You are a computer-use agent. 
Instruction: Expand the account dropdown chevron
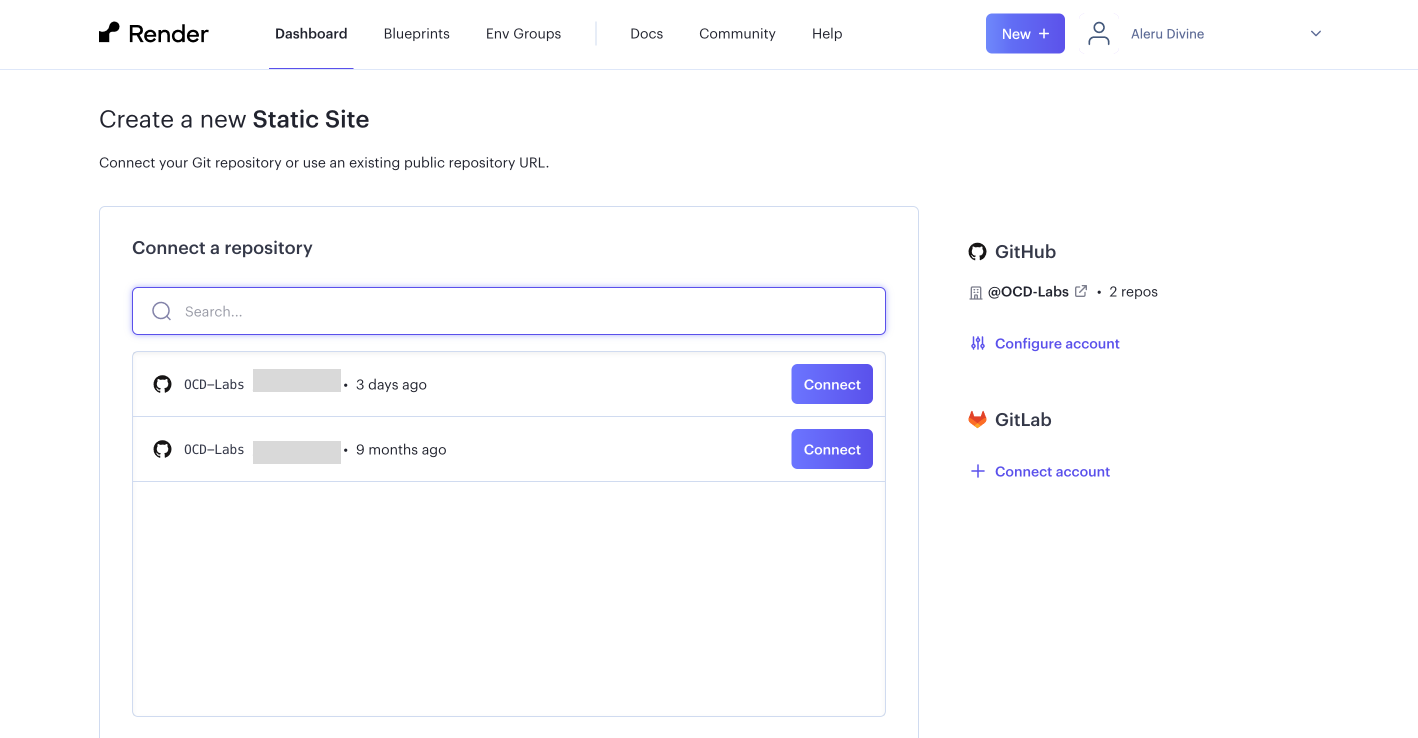(x=1316, y=34)
